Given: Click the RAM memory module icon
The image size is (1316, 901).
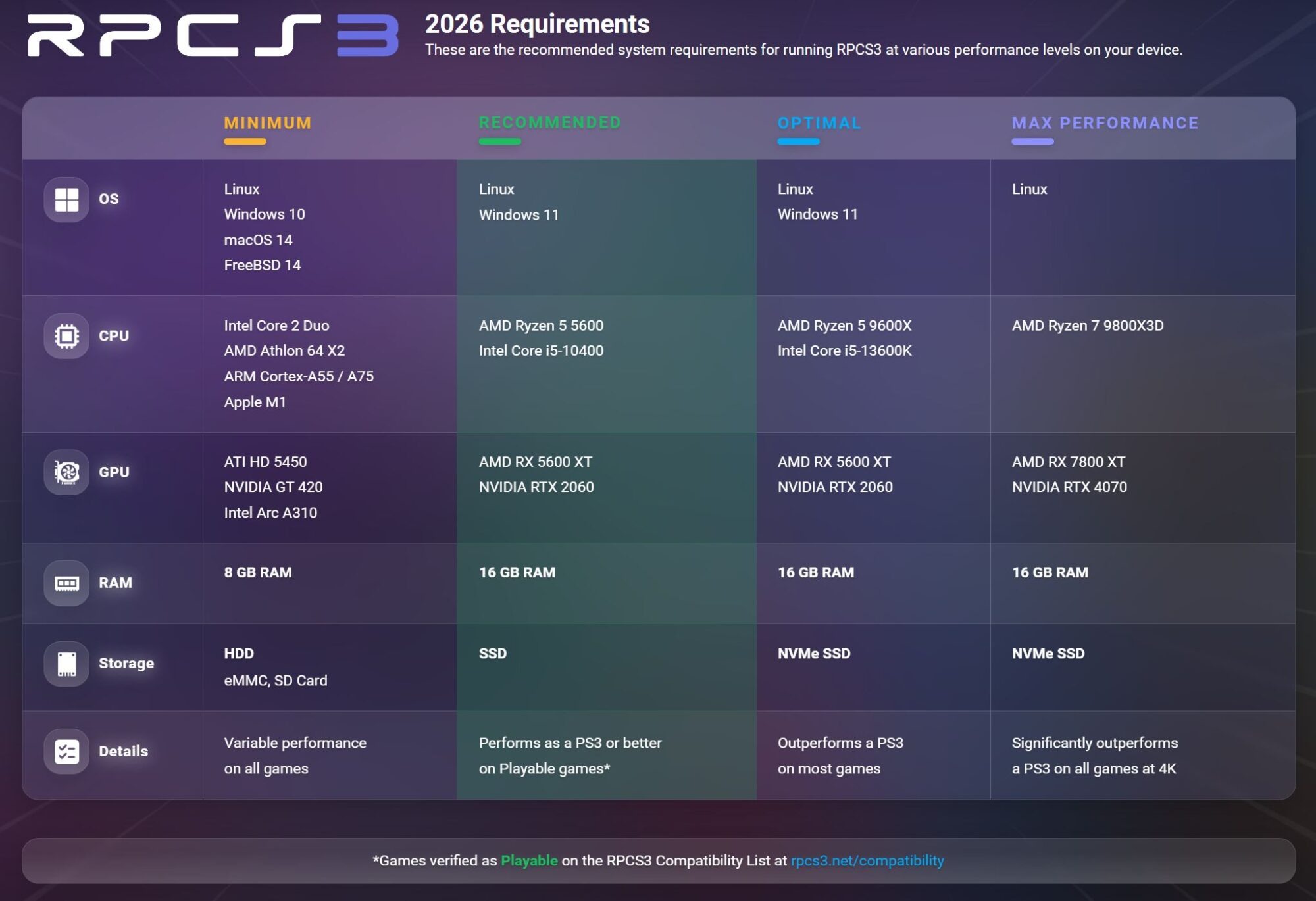Looking at the screenshot, I should tap(66, 583).
